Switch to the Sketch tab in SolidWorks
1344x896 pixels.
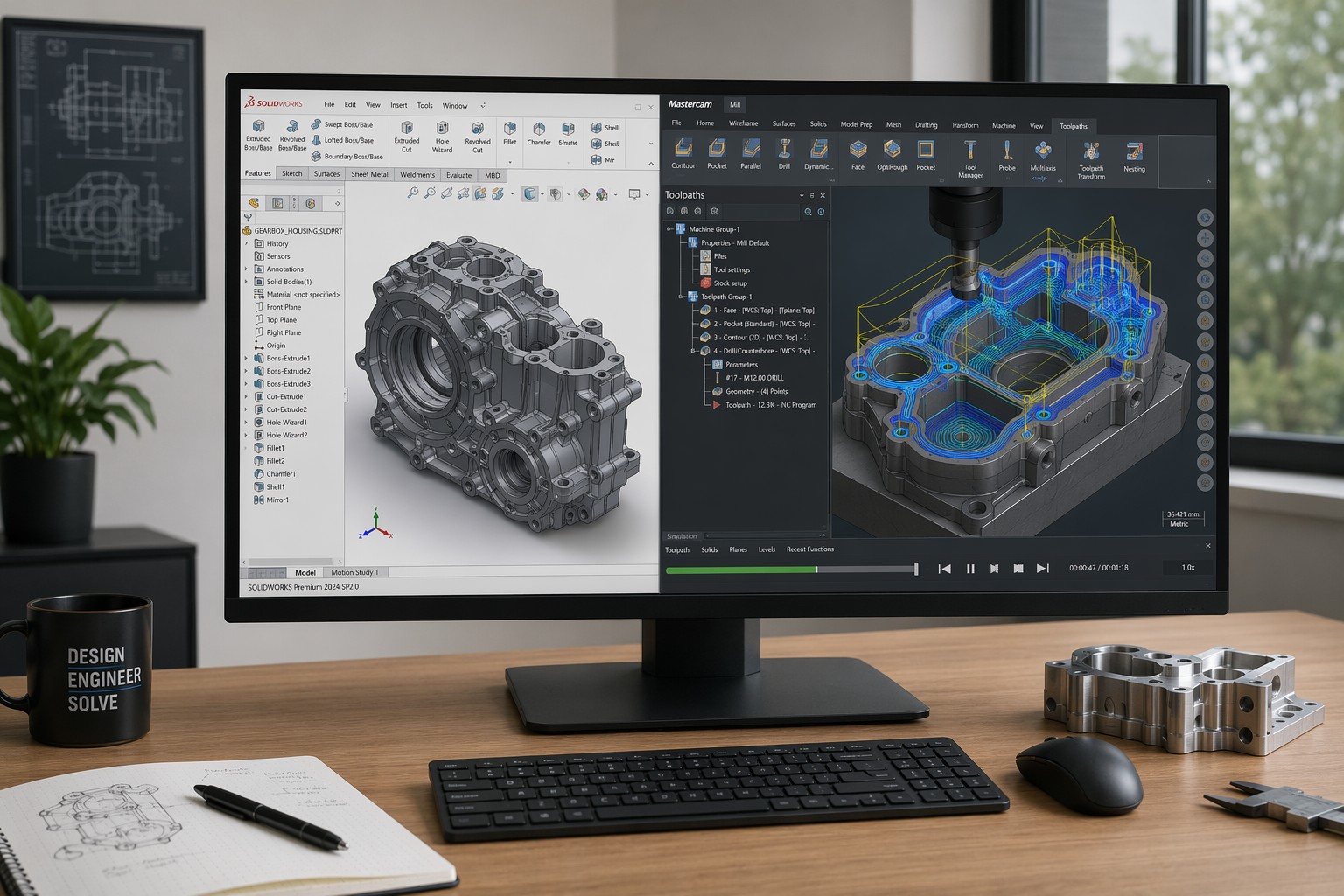(x=292, y=174)
